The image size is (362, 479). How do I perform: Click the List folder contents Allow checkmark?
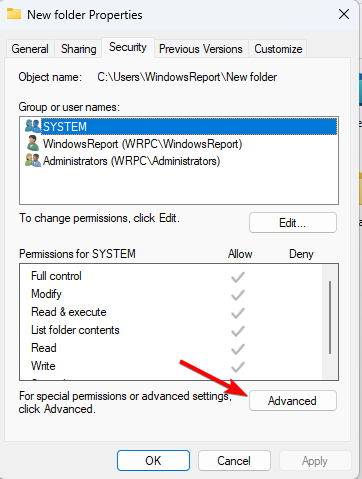tap(238, 331)
